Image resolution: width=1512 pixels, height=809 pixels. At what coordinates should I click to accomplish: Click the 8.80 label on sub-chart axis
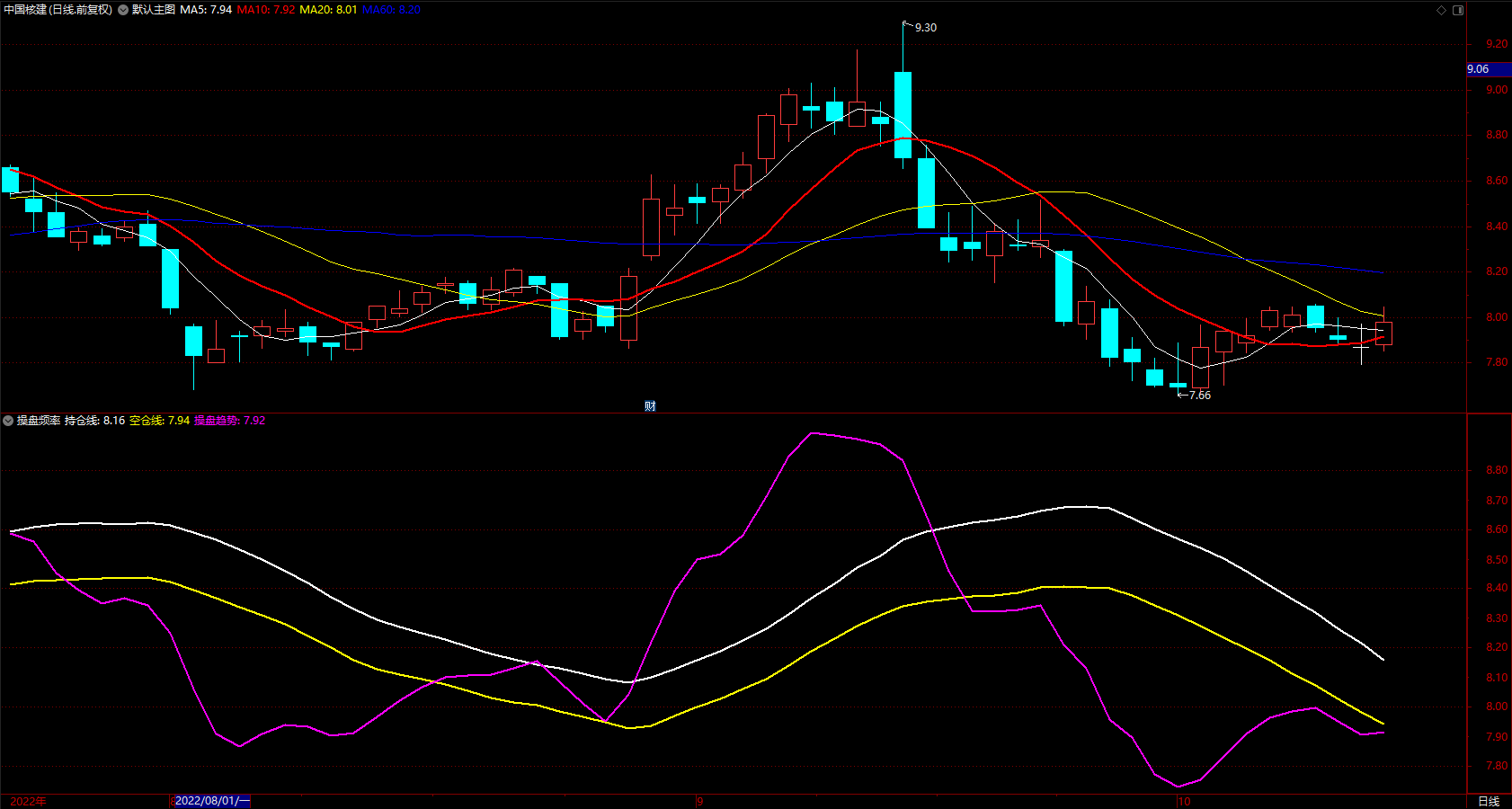click(1497, 470)
